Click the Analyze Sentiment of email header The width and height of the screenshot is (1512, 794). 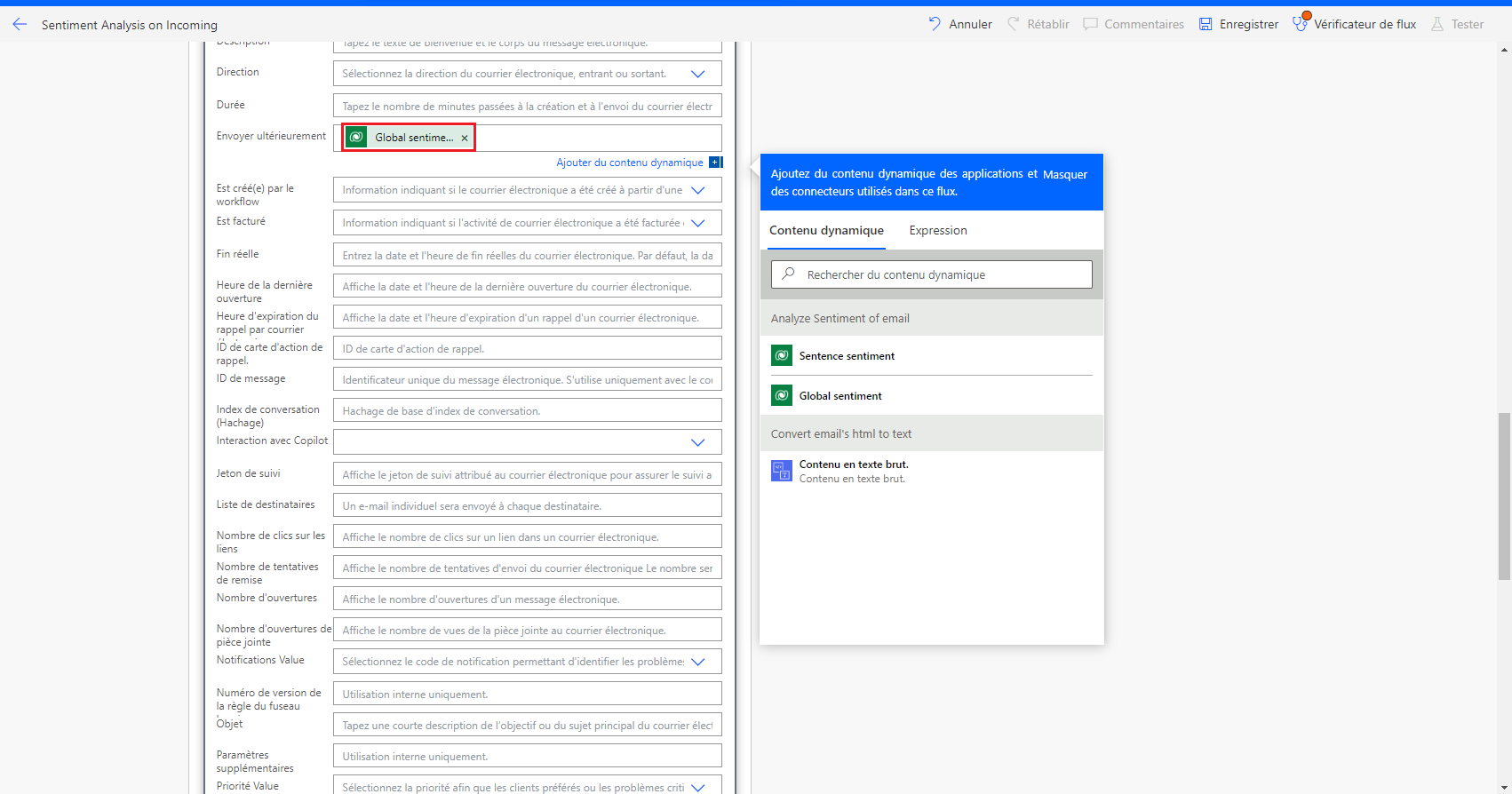click(932, 319)
